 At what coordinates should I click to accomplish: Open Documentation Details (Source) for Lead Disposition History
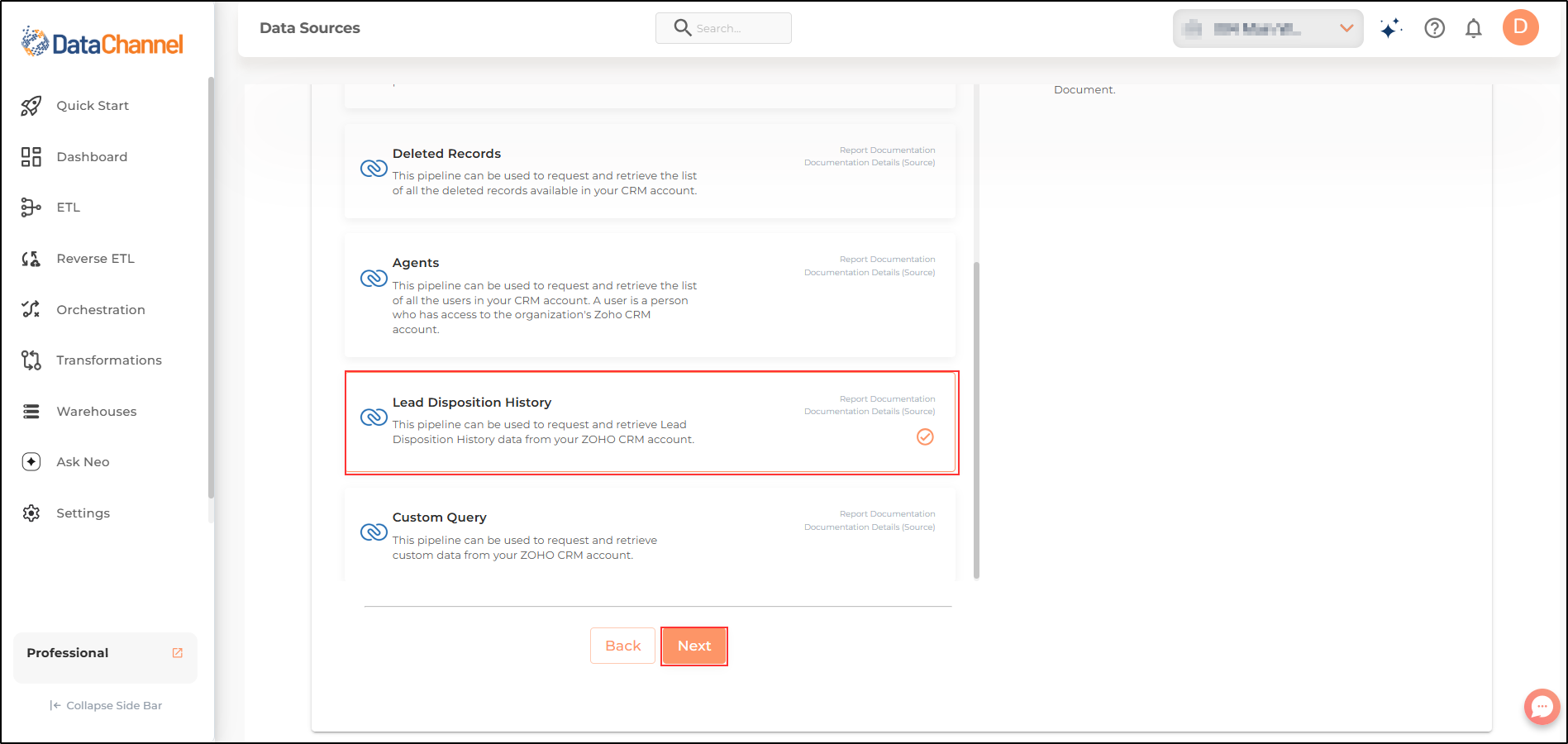[870, 412]
